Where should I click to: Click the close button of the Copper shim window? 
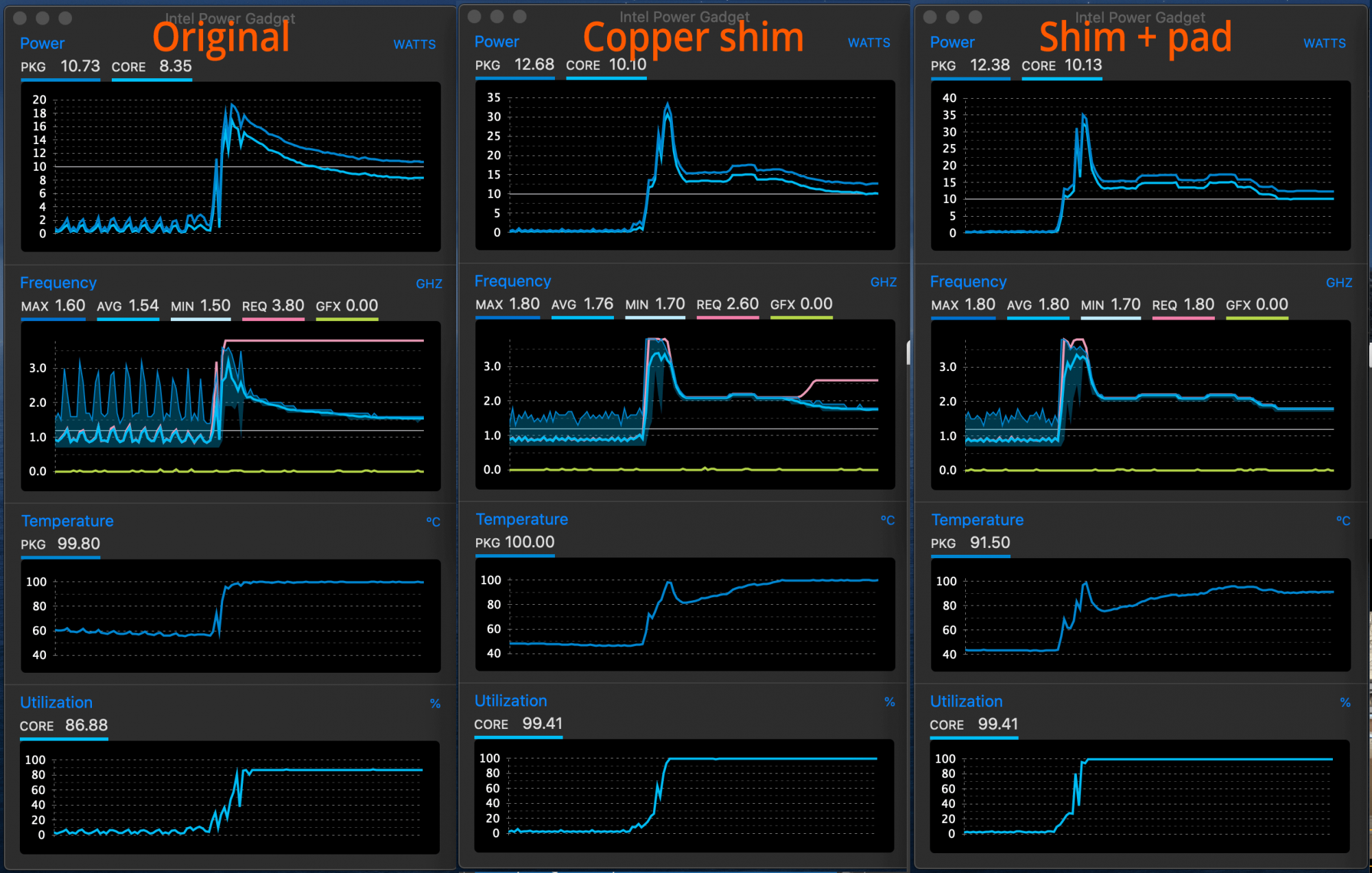[475, 16]
